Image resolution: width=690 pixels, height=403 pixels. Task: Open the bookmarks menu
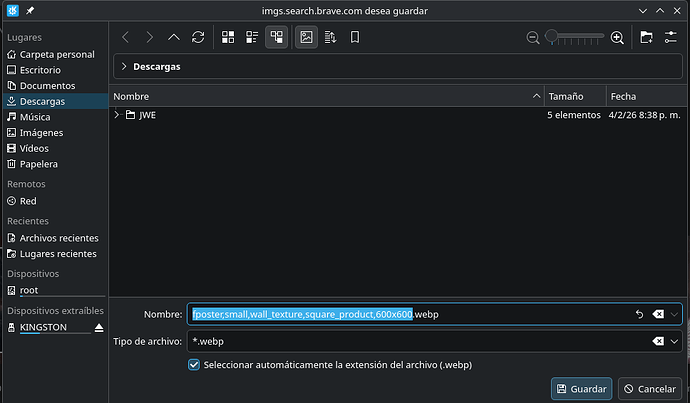click(x=354, y=37)
